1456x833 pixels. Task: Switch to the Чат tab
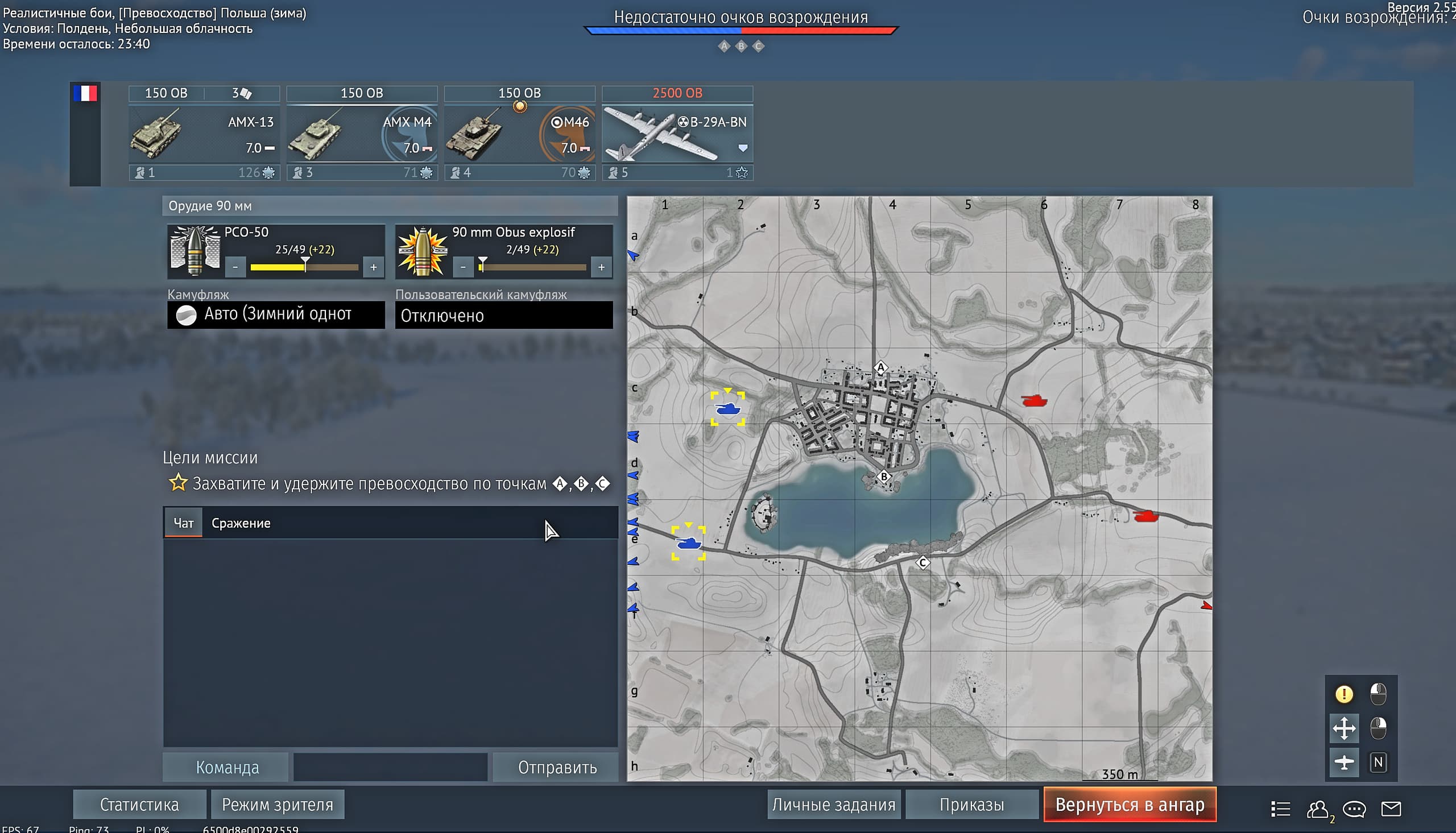[184, 523]
